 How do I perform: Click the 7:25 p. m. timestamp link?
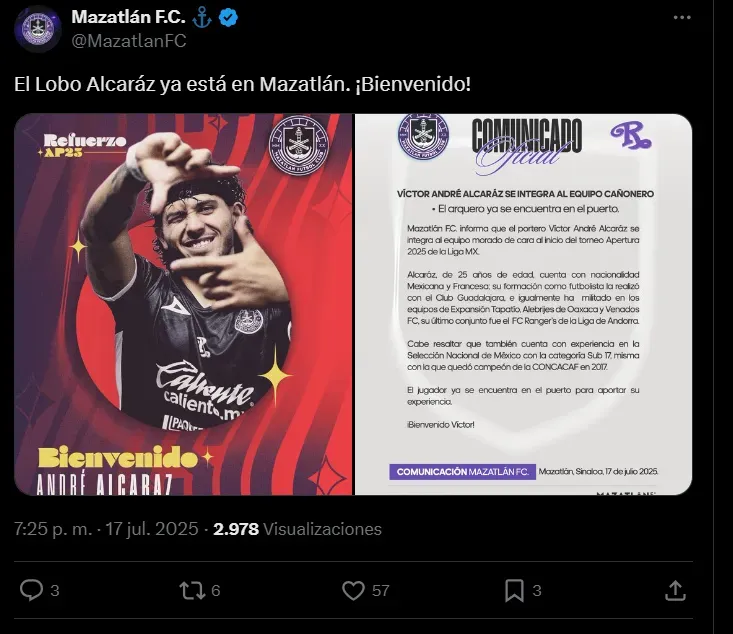tap(53, 529)
